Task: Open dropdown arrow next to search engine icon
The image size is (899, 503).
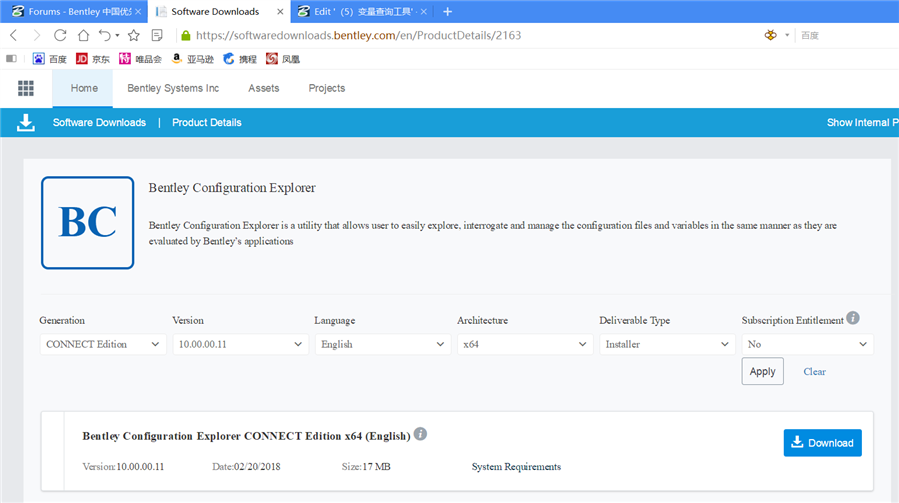Action: pyautogui.click(x=787, y=36)
